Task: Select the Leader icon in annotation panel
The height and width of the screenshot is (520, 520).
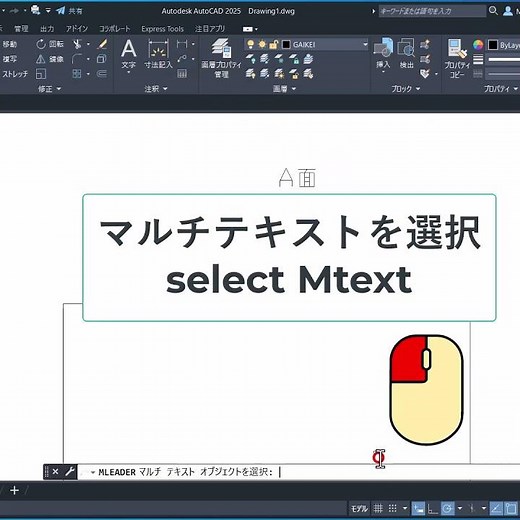Action: point(182,59)
